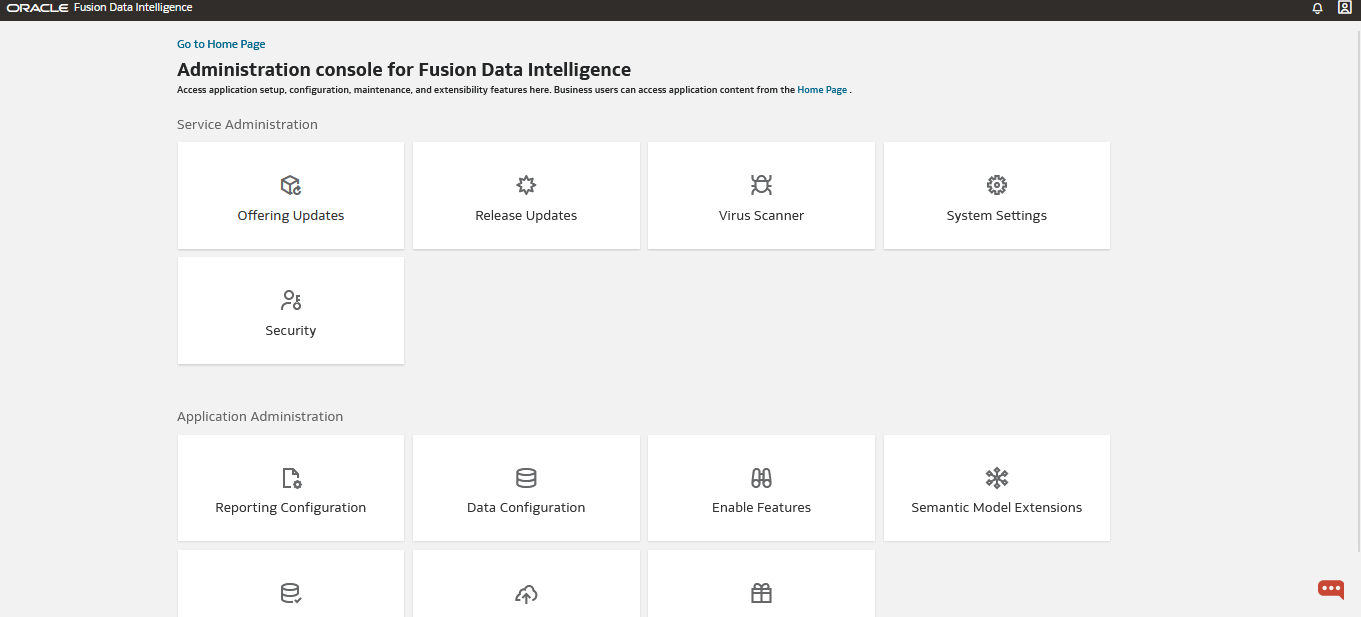1361x617 pixels.
Task: Open System Settings label
Action: coord(997,215)
